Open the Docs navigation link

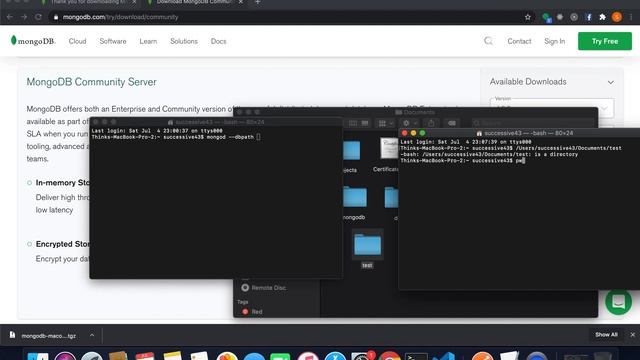[x=218, y=41]
